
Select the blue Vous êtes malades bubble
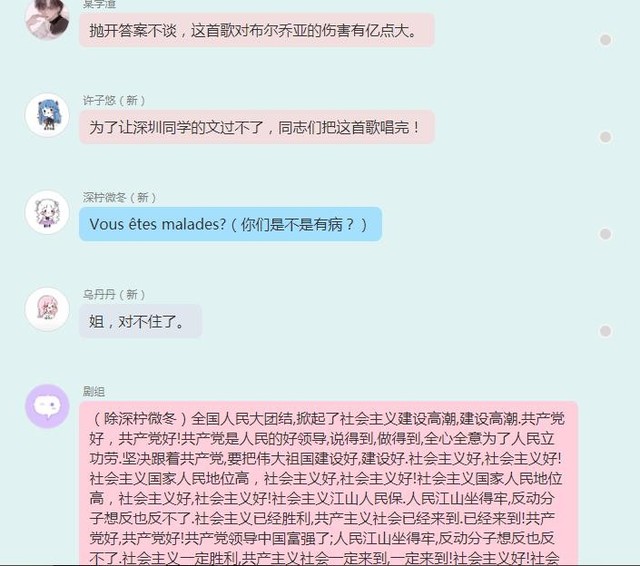click(231, 224)
